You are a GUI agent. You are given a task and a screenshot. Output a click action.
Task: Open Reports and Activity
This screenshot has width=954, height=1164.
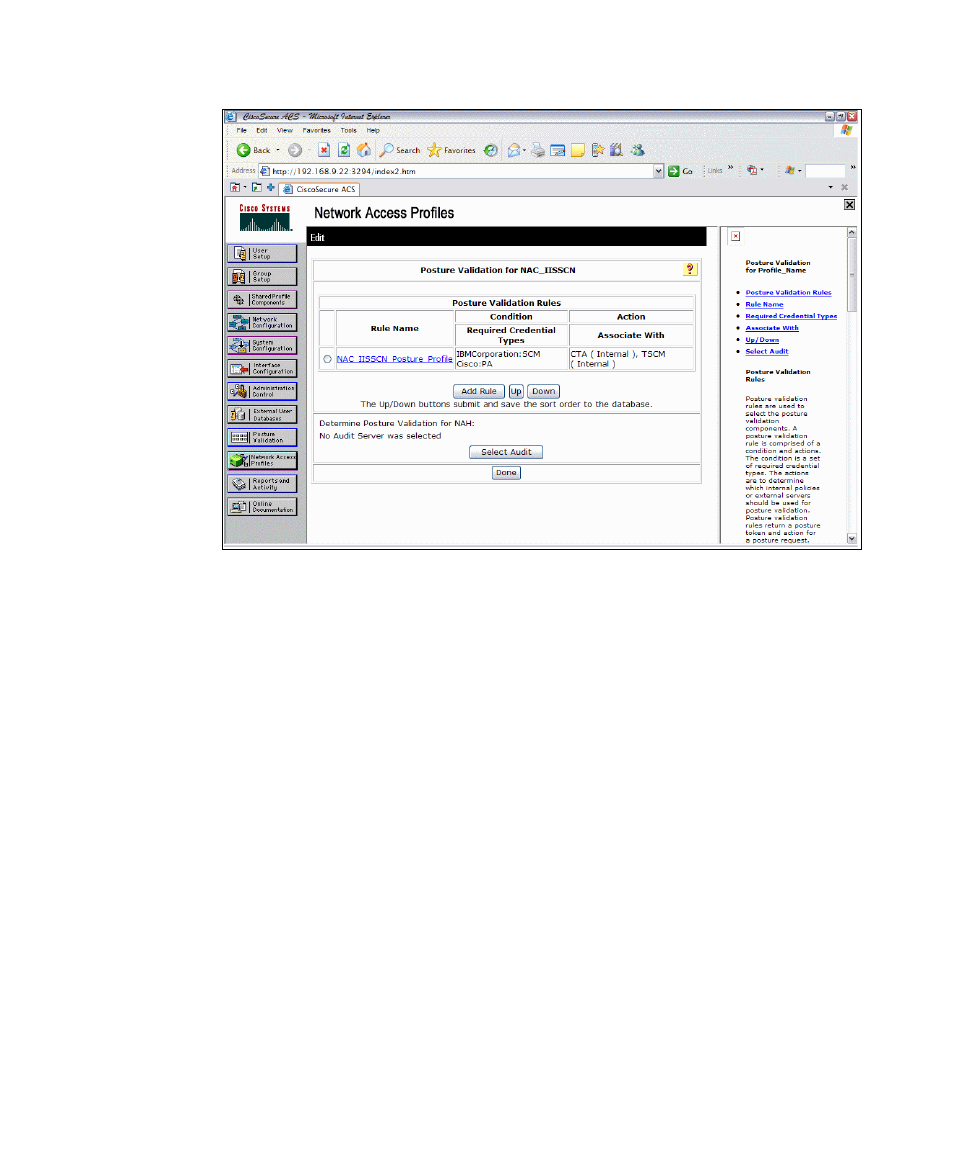(262, 483)
